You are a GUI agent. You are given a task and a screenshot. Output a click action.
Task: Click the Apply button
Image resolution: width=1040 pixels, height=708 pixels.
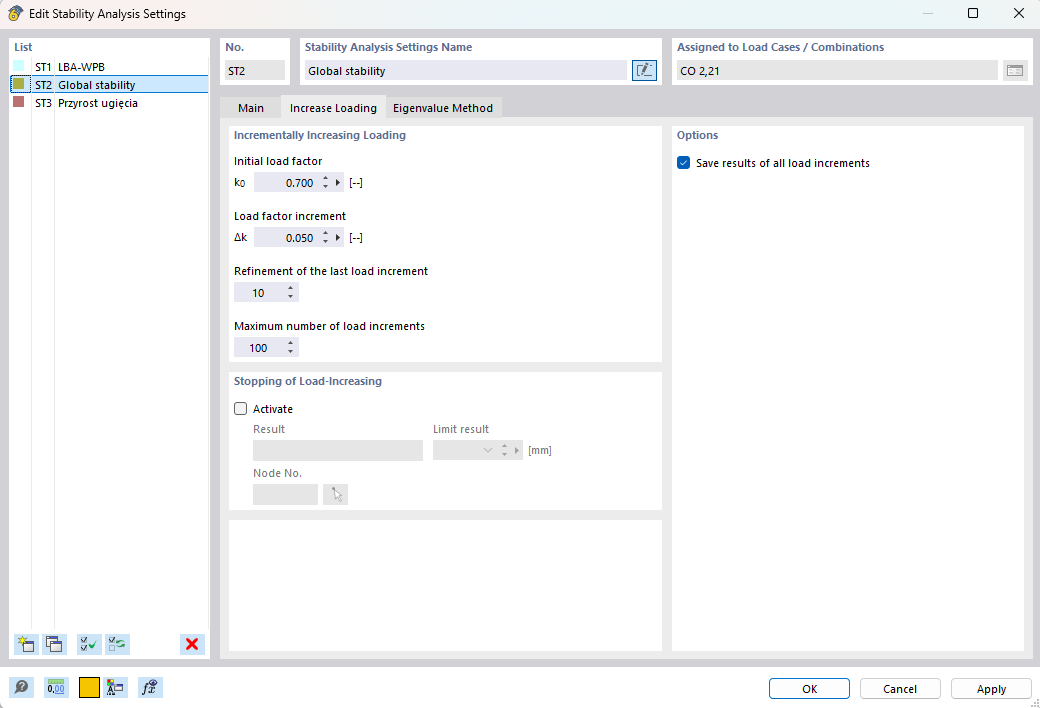click(991, 689)
